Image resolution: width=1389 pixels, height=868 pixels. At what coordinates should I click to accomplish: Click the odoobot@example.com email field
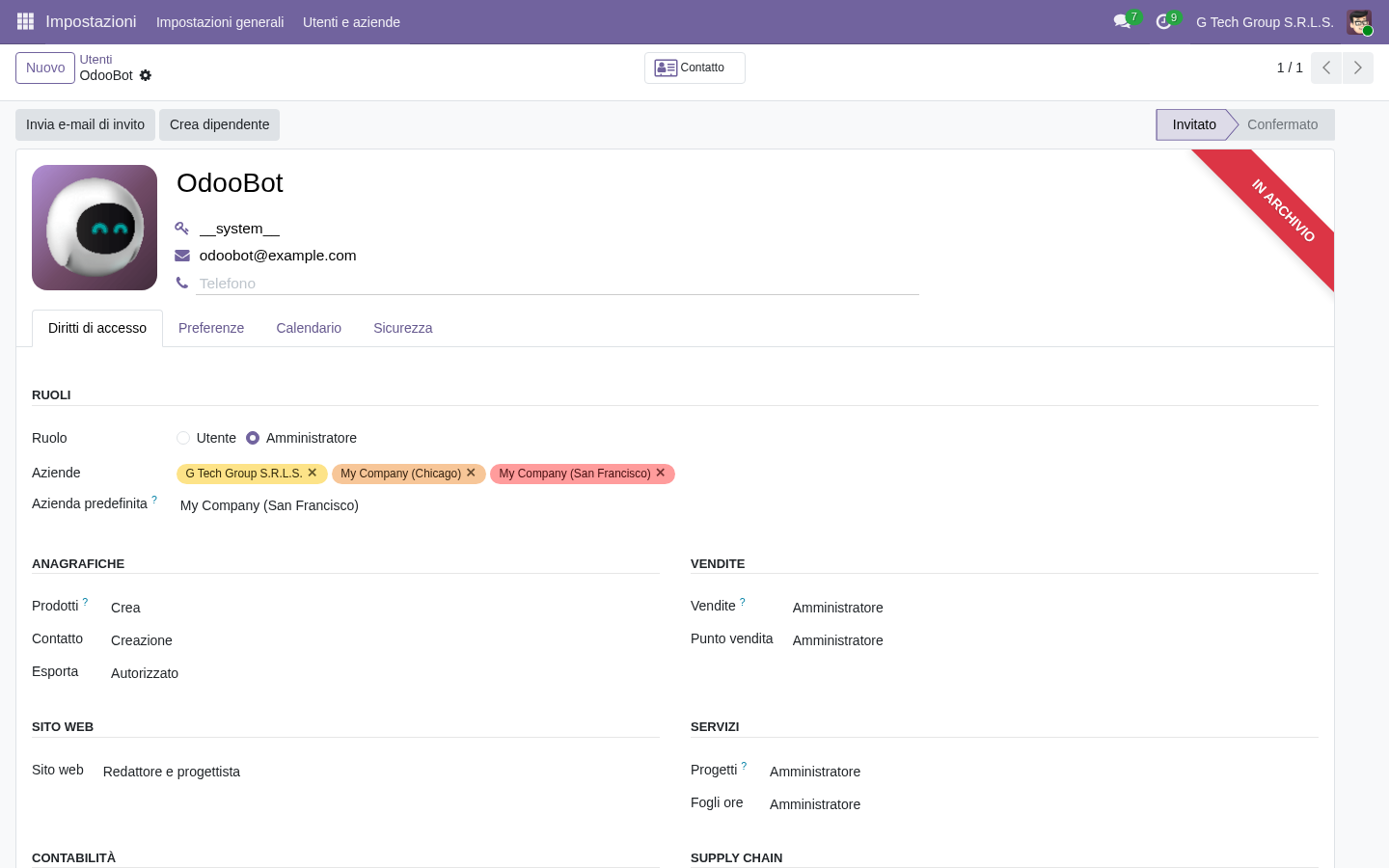click(558, 256)
